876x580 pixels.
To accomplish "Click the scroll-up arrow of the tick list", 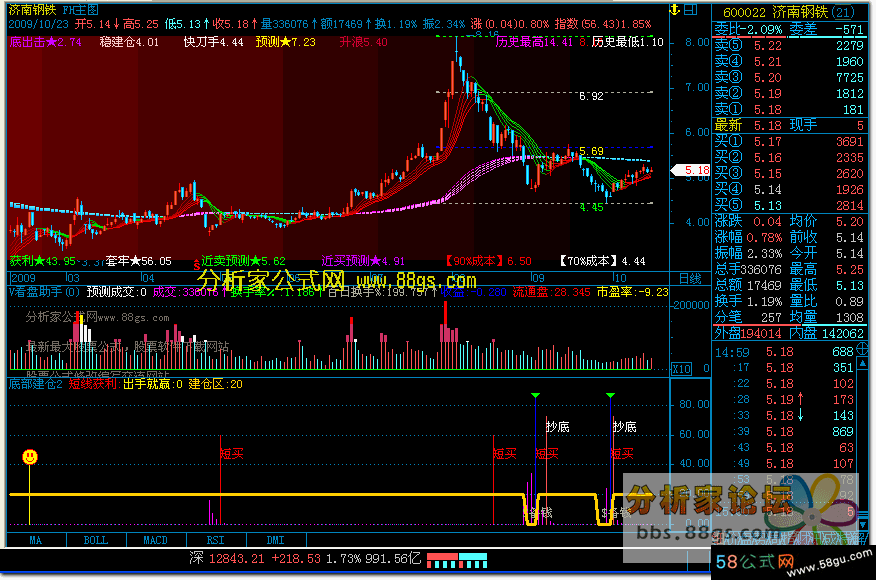I will (863, 363).
